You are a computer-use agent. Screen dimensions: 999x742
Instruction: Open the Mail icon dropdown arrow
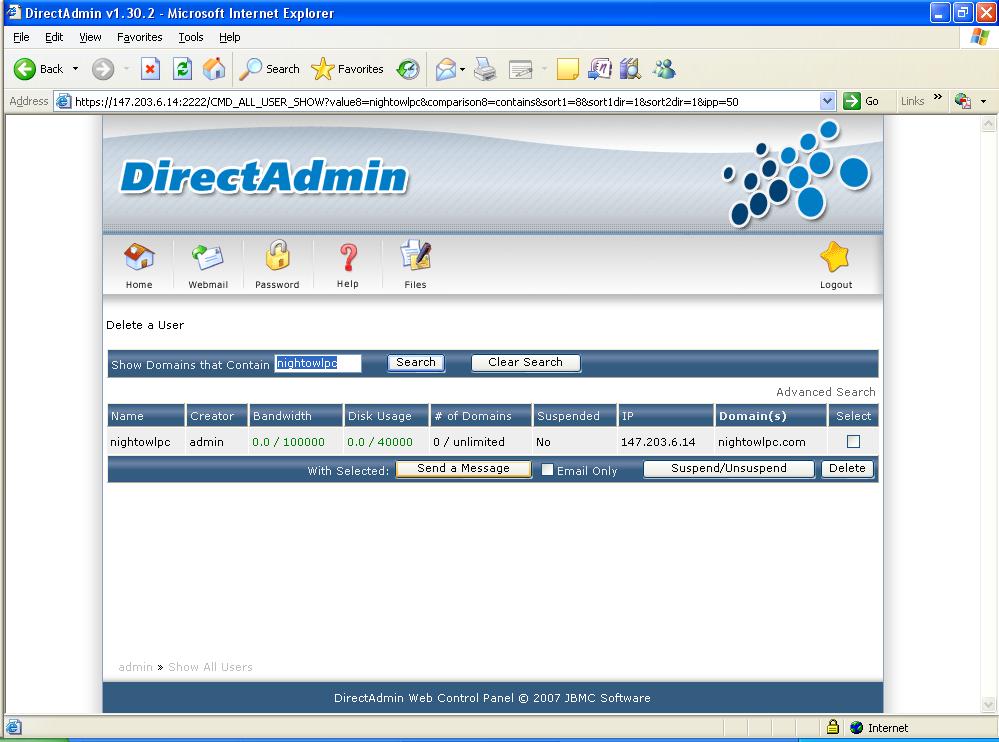coord(463,69)
